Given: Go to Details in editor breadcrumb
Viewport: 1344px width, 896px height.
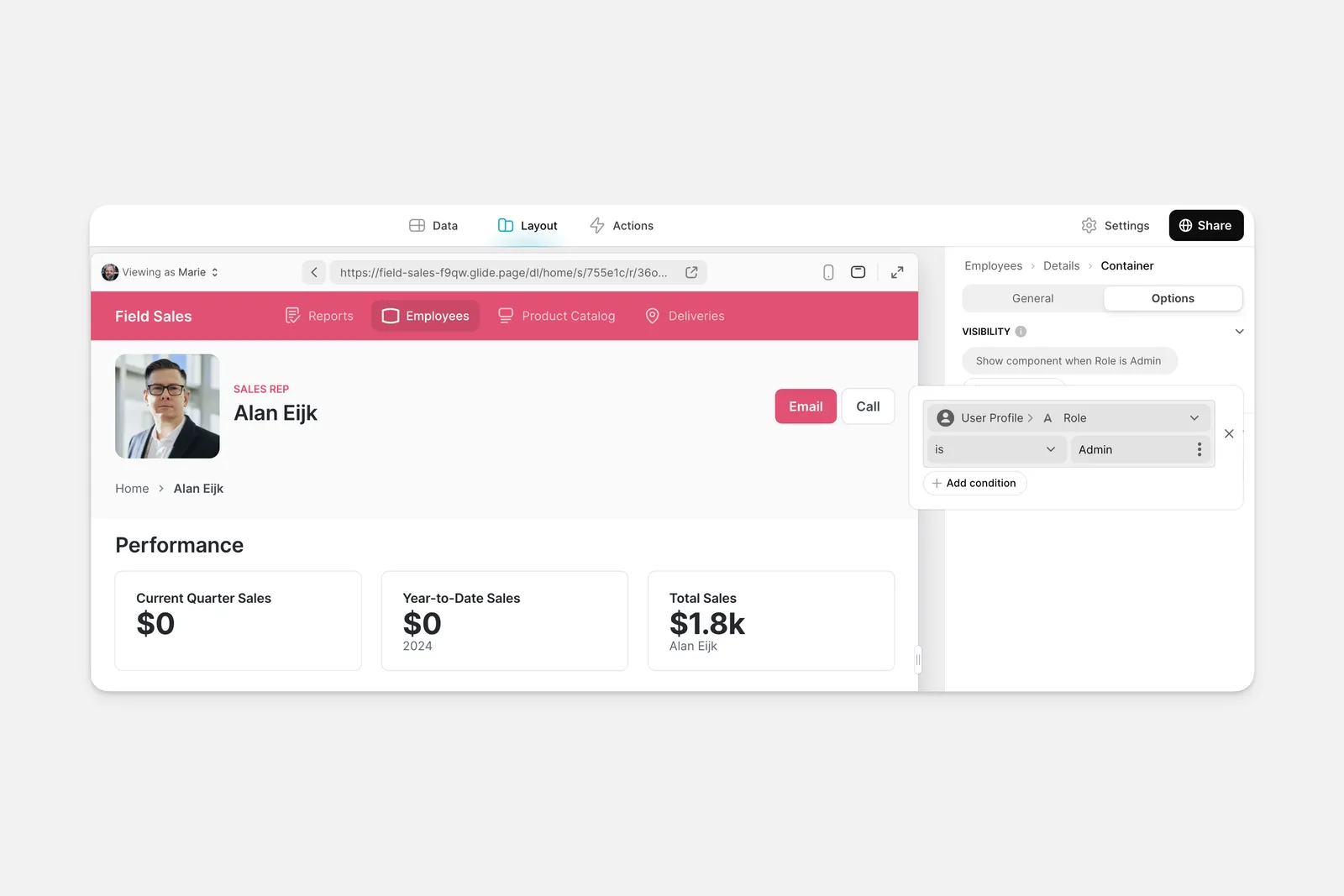Looking at the screenshot, I should click(1061, 265).
